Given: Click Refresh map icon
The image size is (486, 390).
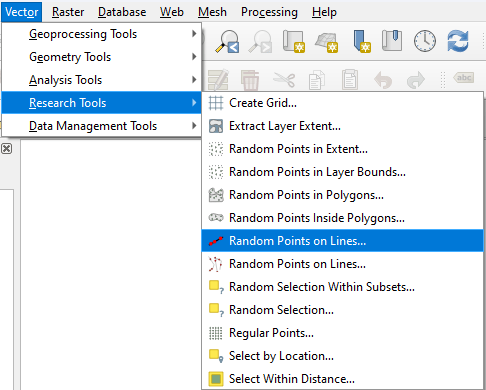Looking at the screenshot, I should (x=458, y=41).
